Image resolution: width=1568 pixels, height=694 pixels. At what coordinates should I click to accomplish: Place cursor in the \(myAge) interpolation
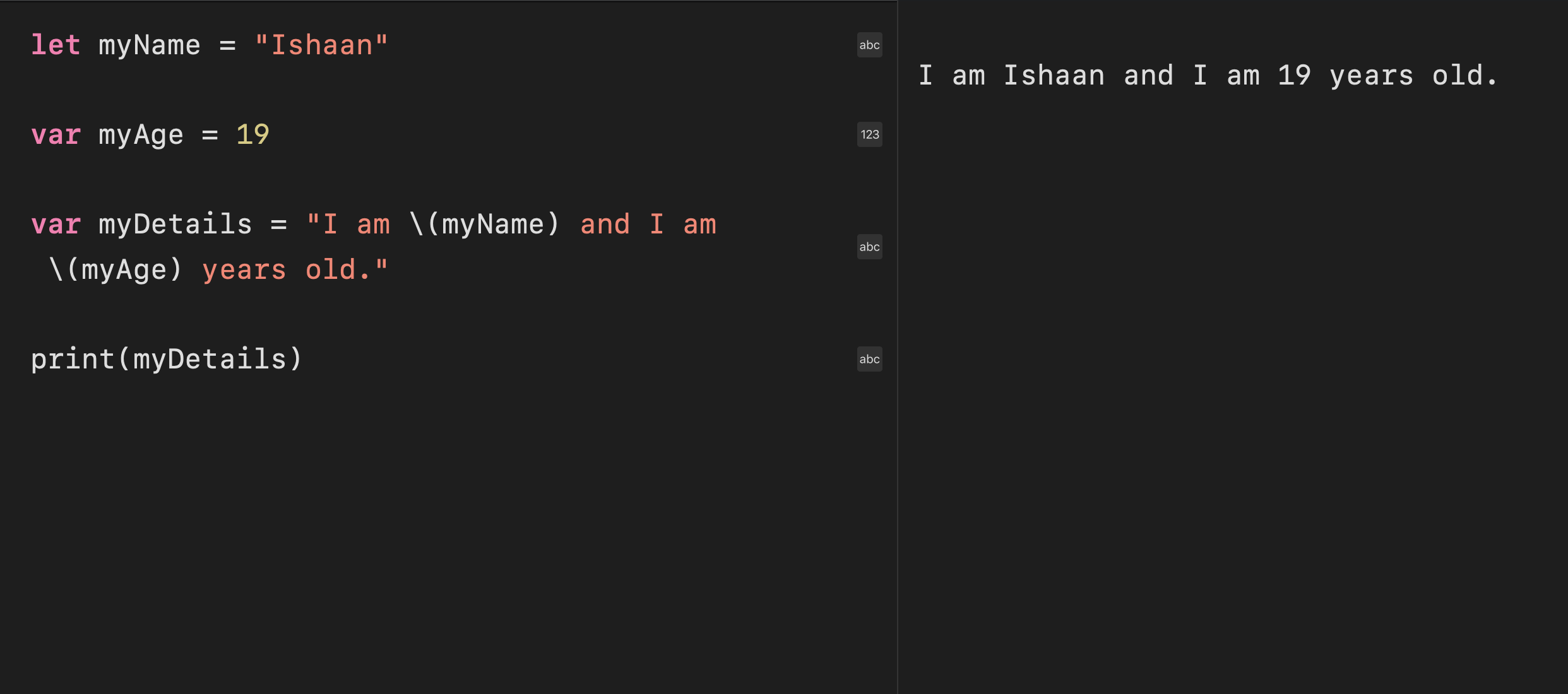[x=116, y=270]
